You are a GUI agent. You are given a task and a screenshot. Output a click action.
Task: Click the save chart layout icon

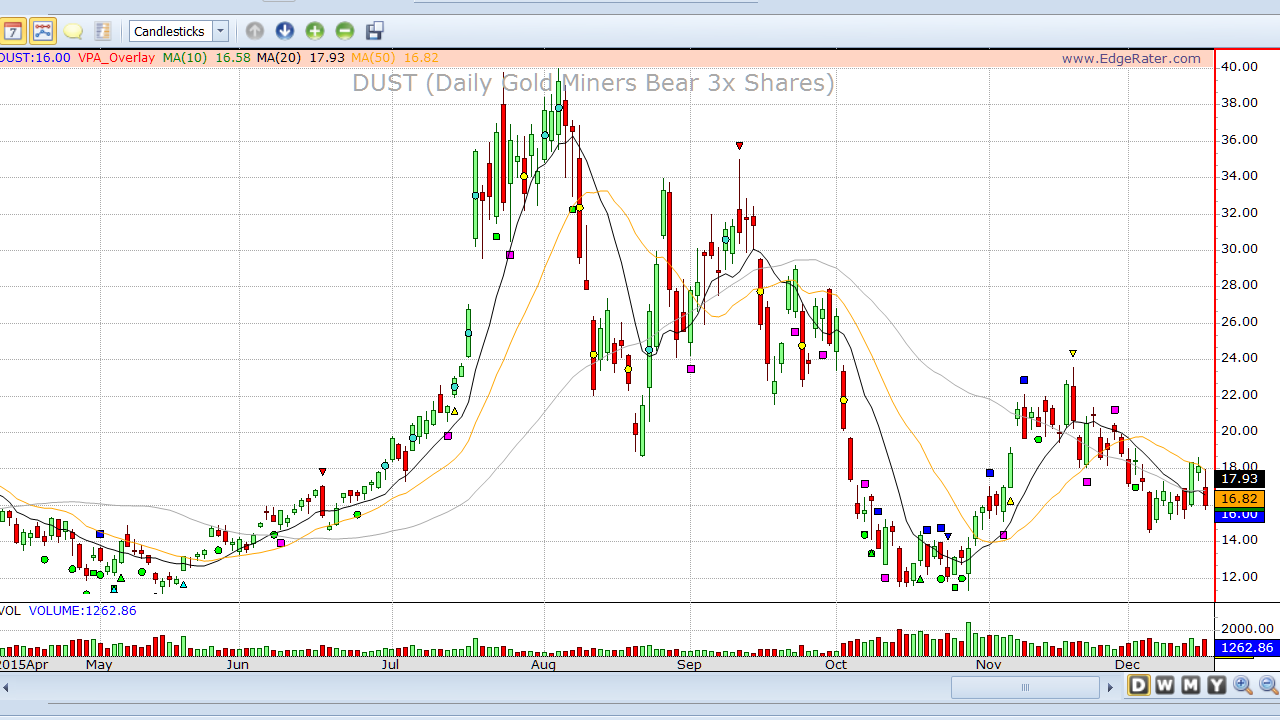(x=375, y=31)
